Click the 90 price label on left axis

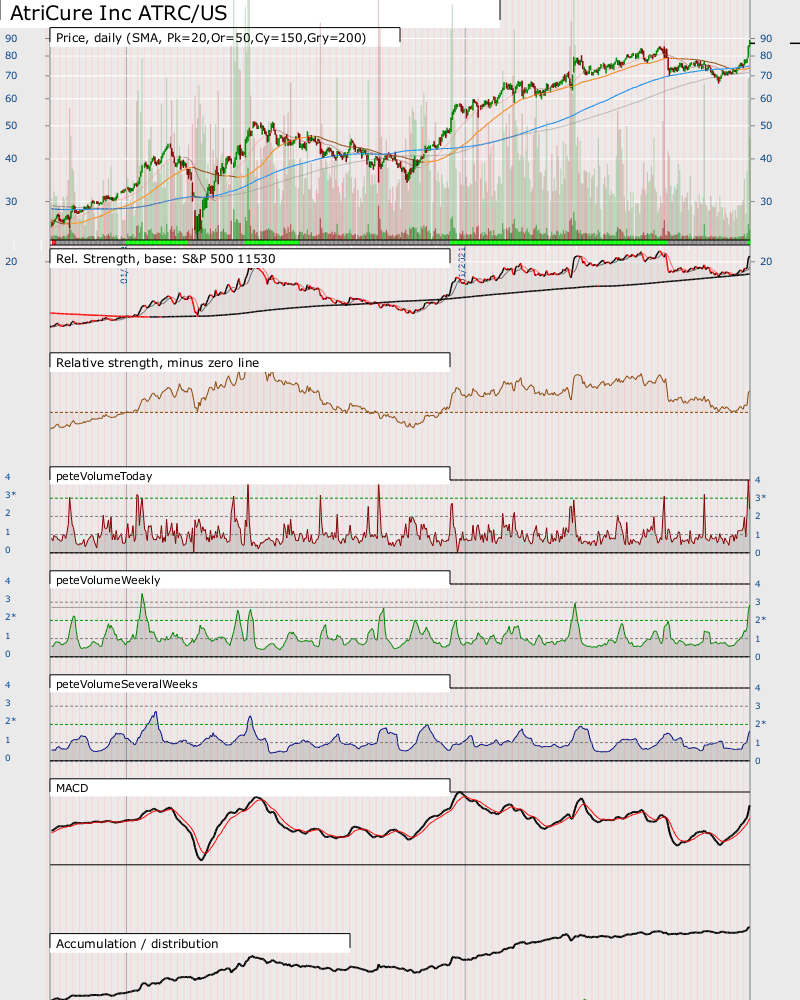(x=11, y=38)
